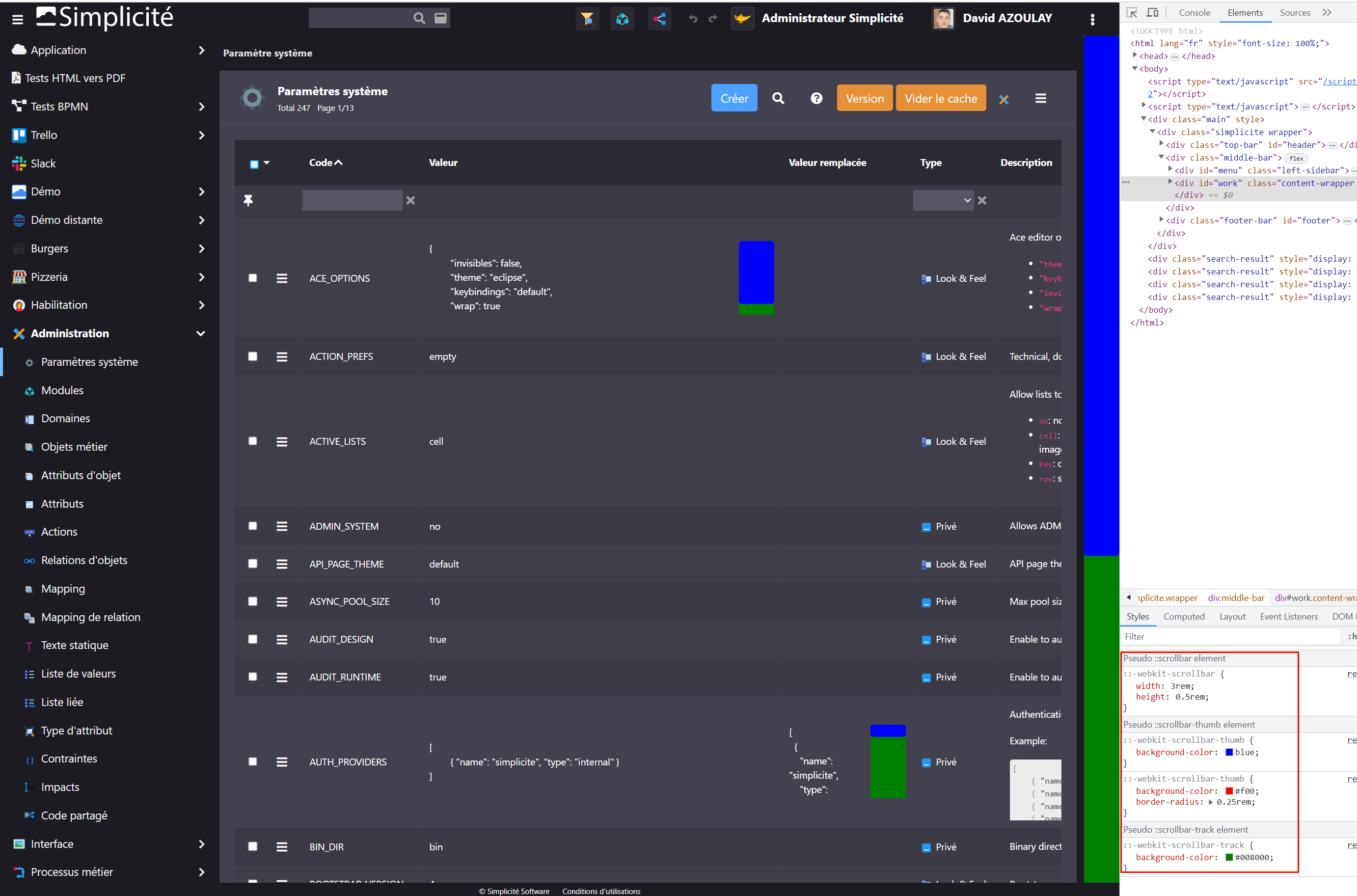Click the top bar search field
Screen dimensions: 1357x896
tap(360, 18)
